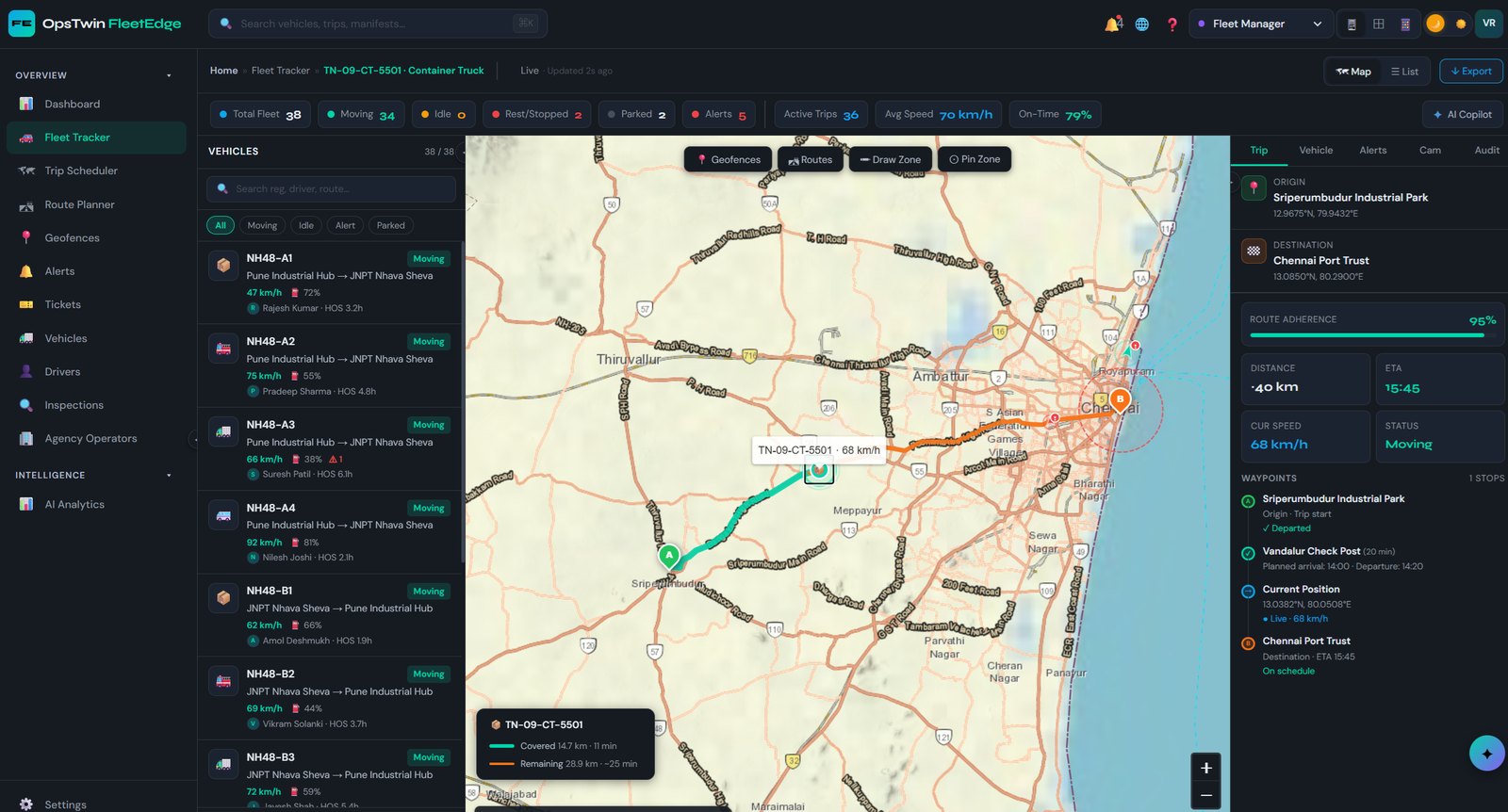The height and width of the screenshot is (812, 1508).
Task: Open the Fleet Manager role dropdown
Action: [x=1260, y=24]
